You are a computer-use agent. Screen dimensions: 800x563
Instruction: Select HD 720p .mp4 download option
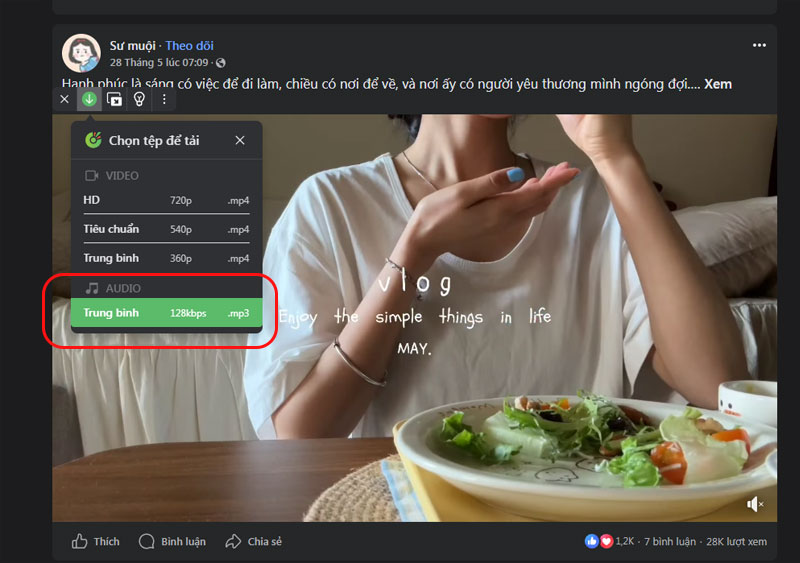tap(166, 200)
